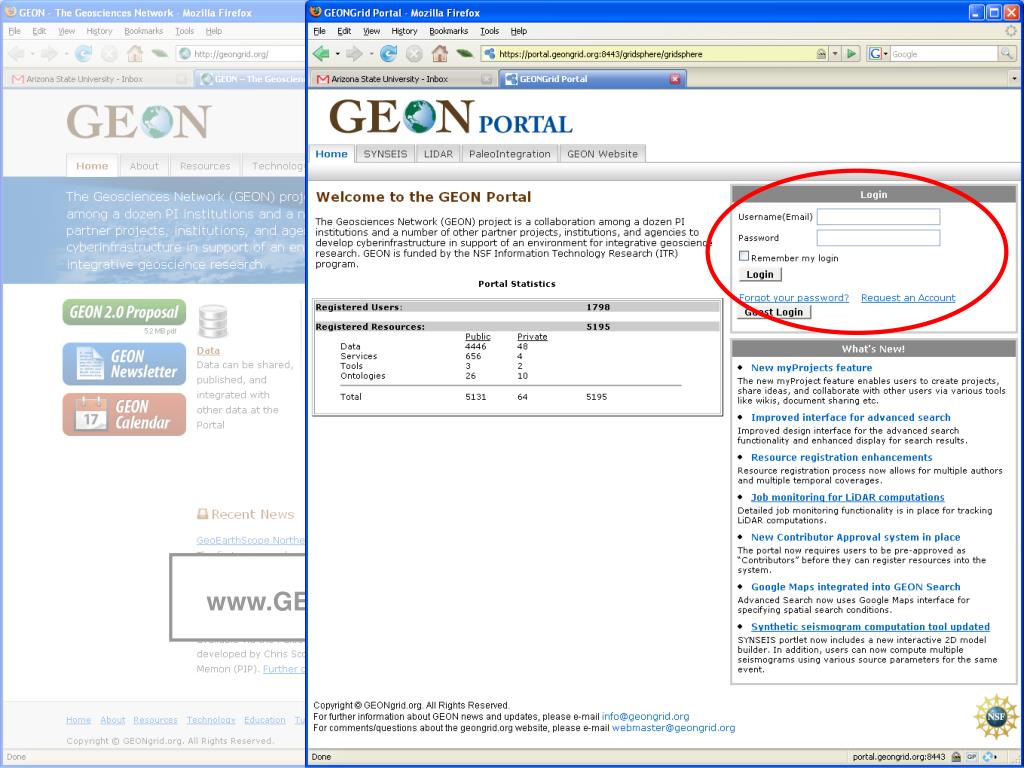
Task: Click the Gmail icon on Arizona State University tab
Action: [323, 79]
